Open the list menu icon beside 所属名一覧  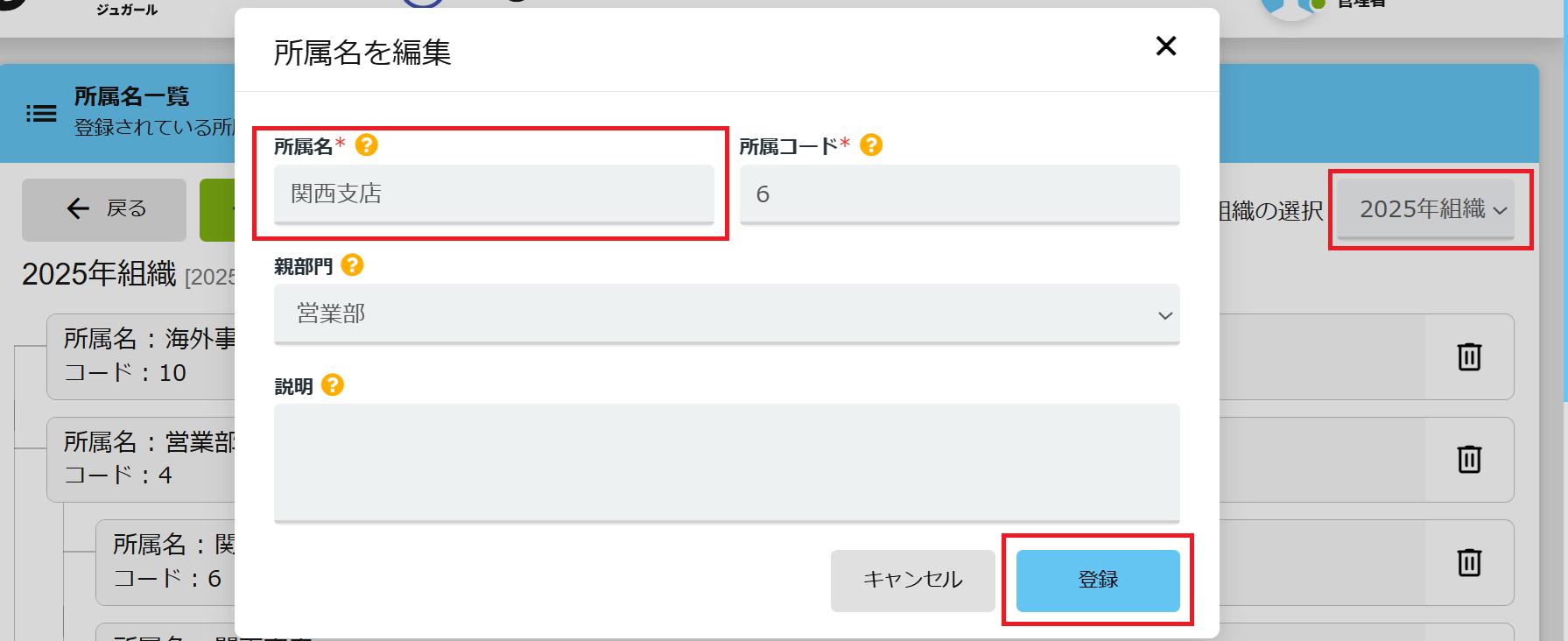(x=41, y=113)
